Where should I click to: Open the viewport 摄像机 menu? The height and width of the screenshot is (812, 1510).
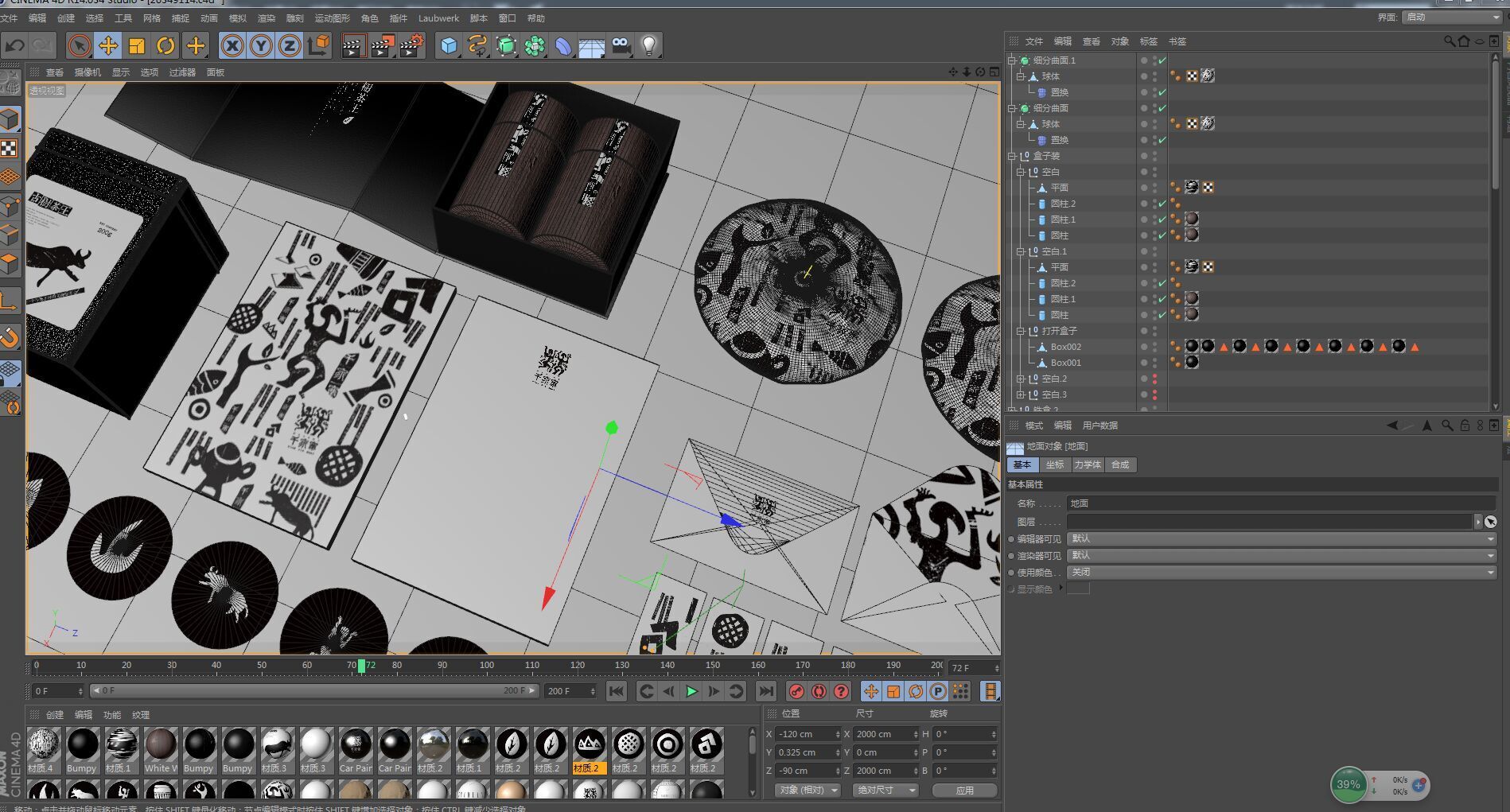pos(88,72)
